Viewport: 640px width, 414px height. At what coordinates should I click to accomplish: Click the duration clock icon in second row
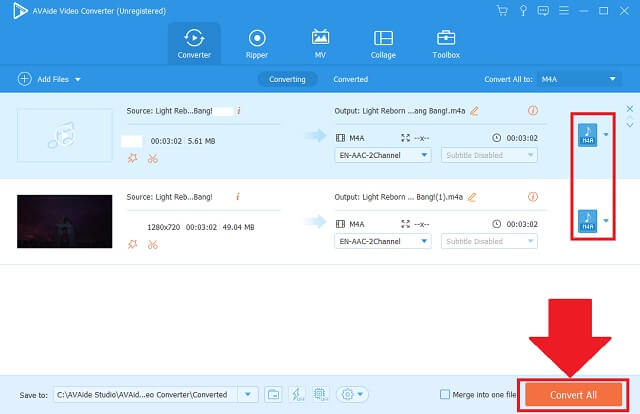coord(496,224)
